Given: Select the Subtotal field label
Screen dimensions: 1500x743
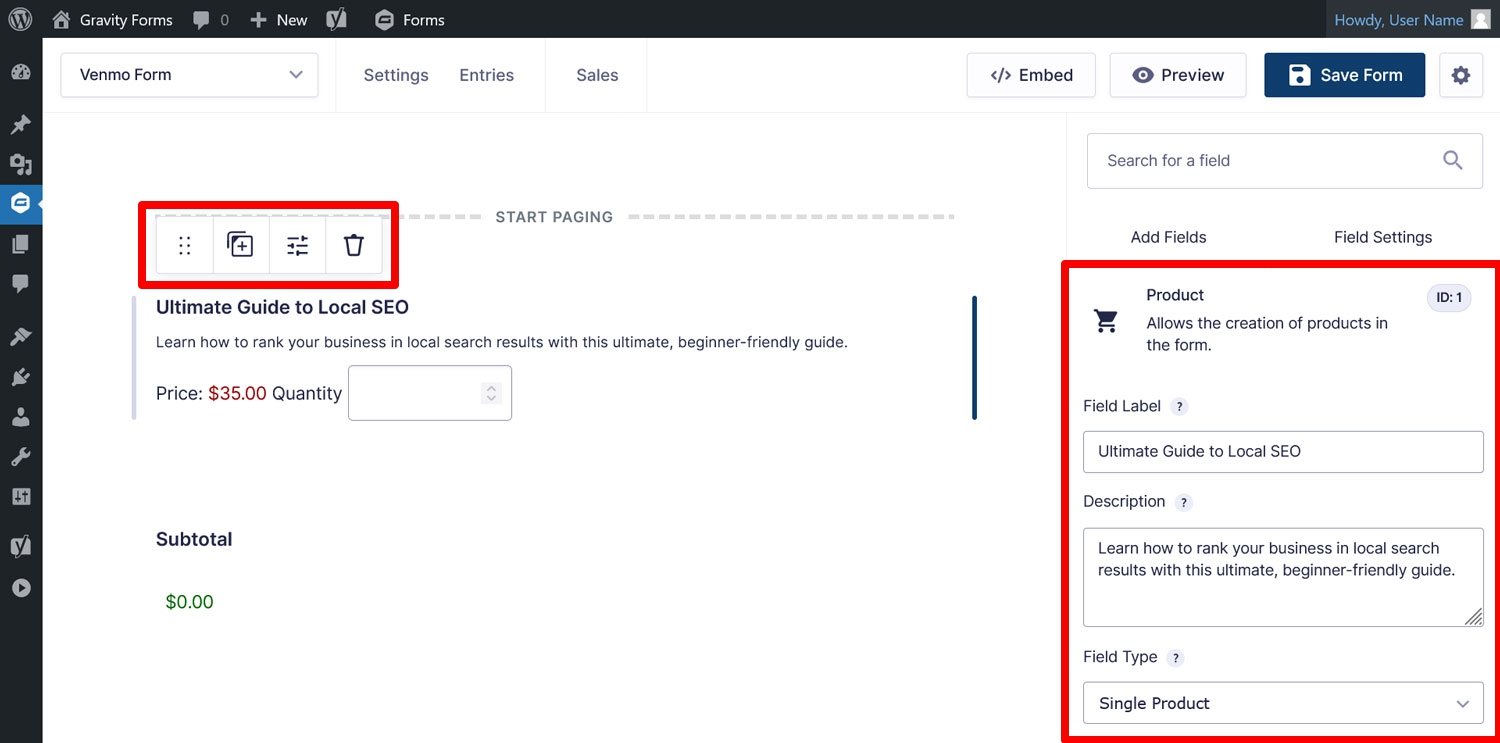Looking at the screenshot, I should 194,539.
